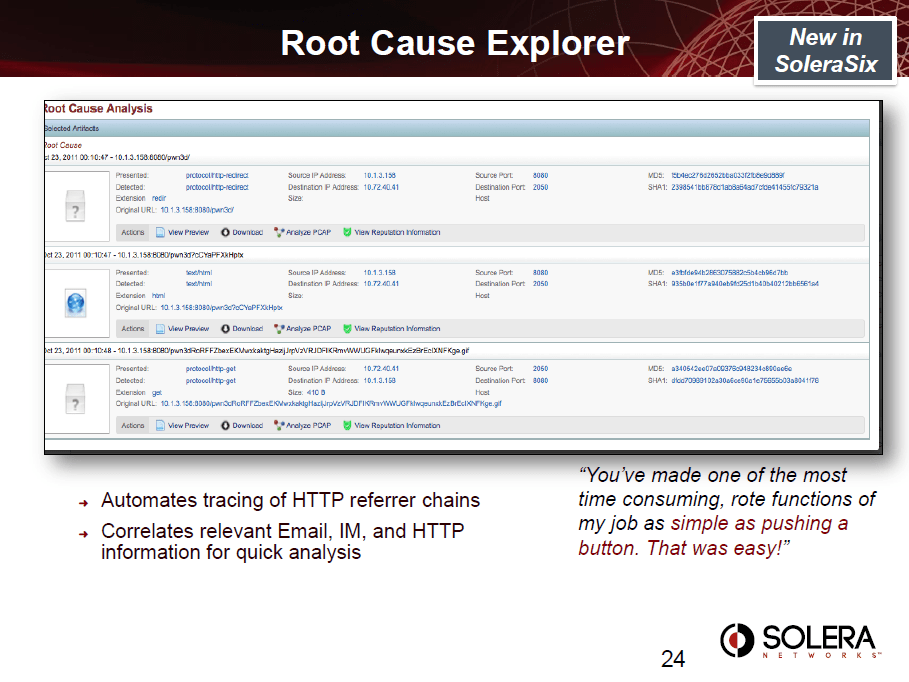Click reputation shield icon in the http-get row
The image size is (909, 682).
coord(347,426)
